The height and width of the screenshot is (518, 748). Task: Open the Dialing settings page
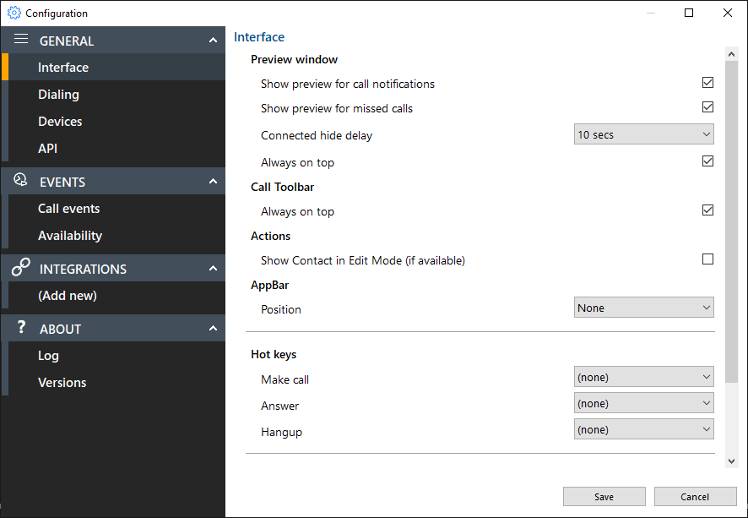(58, 95)
